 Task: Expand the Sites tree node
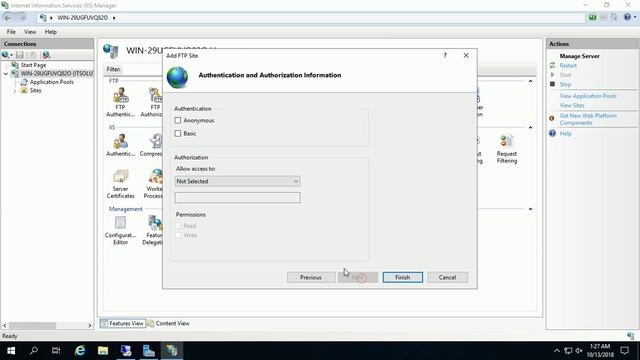(15, 91)
